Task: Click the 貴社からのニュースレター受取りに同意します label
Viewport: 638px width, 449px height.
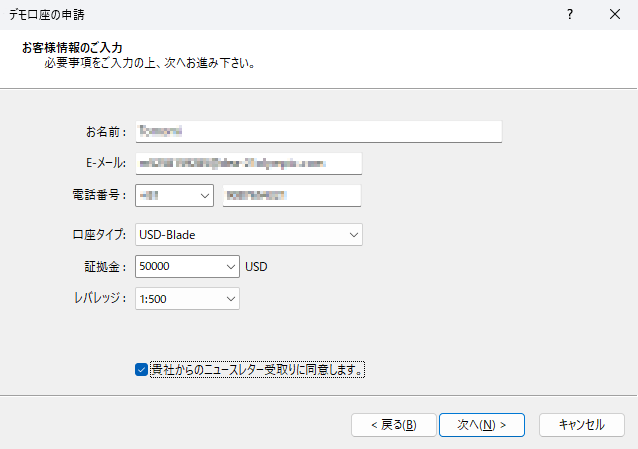Action: pos(257,370)
